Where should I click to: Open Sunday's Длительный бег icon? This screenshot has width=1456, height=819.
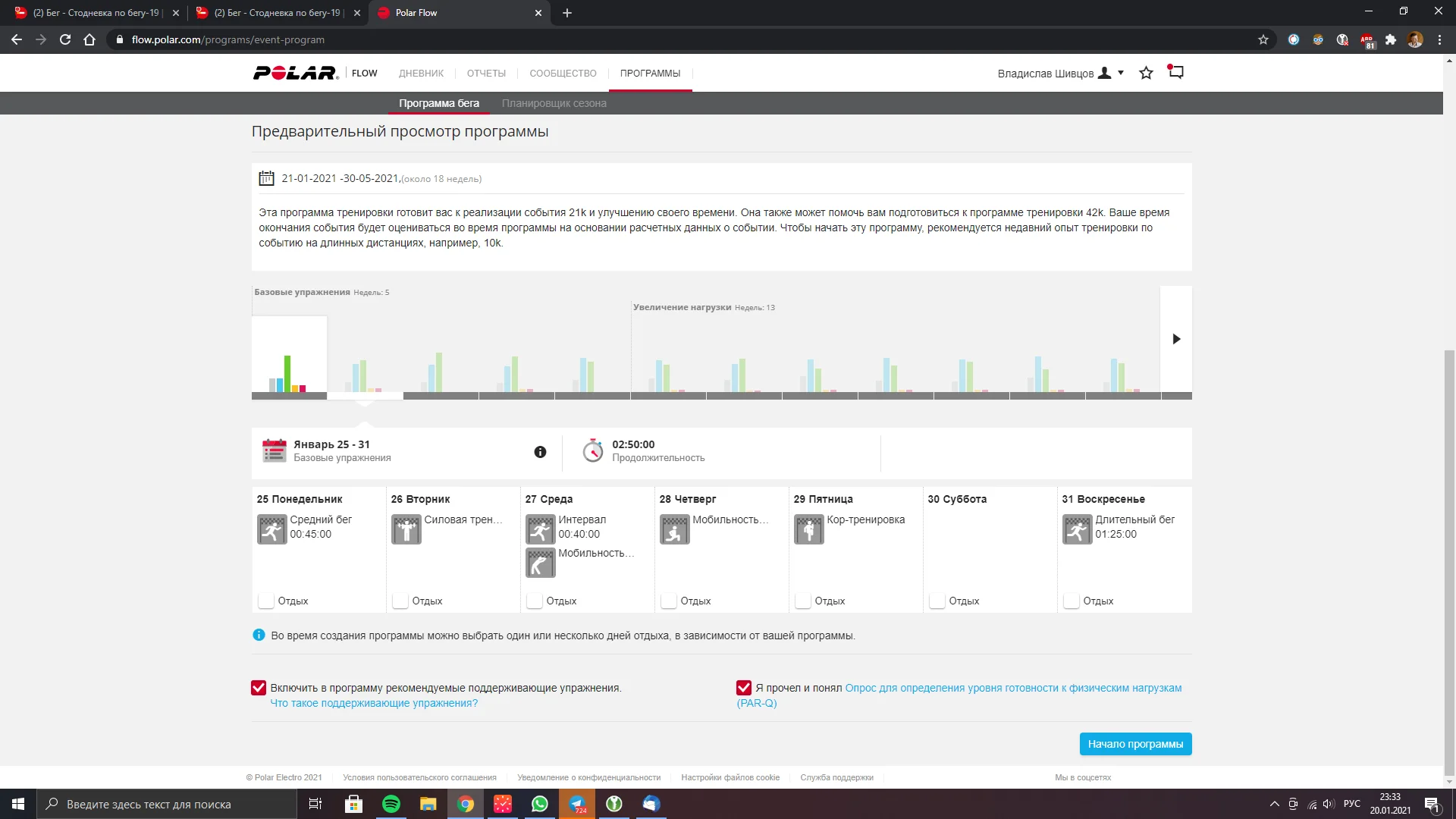coord(1077,529)
